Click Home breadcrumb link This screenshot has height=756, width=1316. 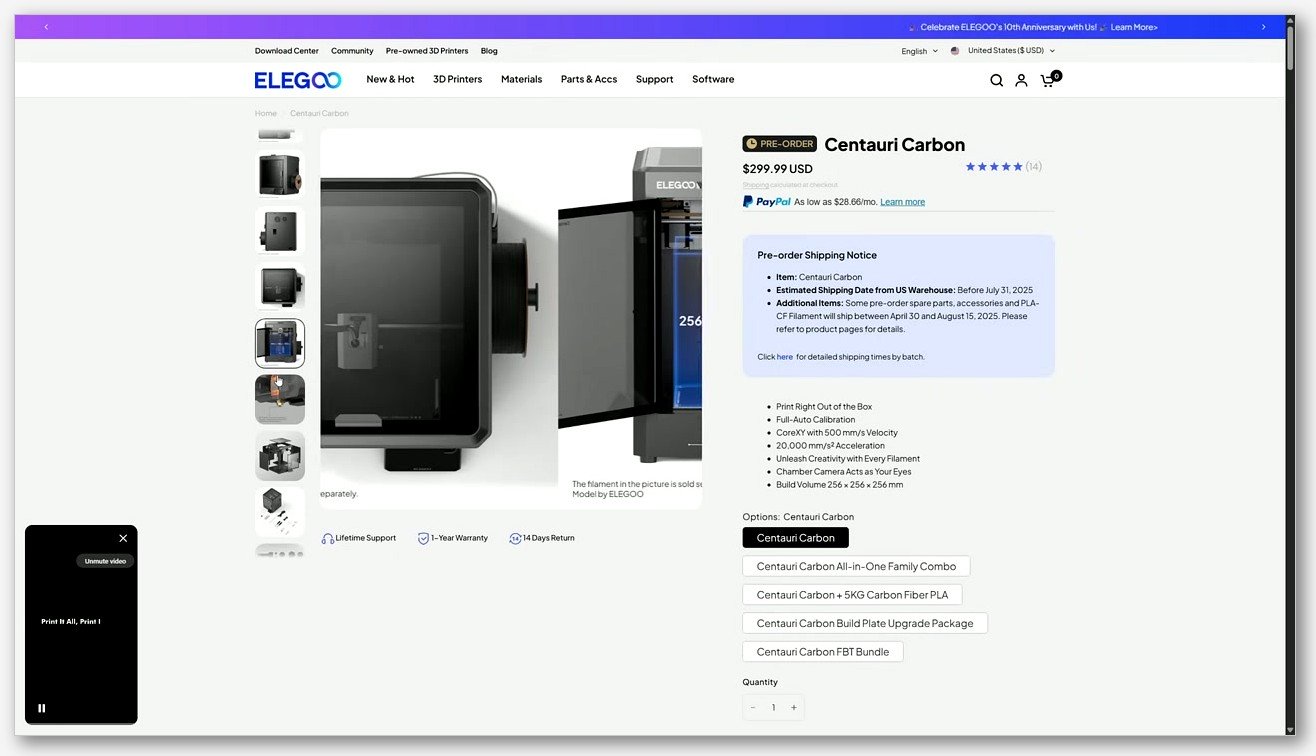[266, 113]
